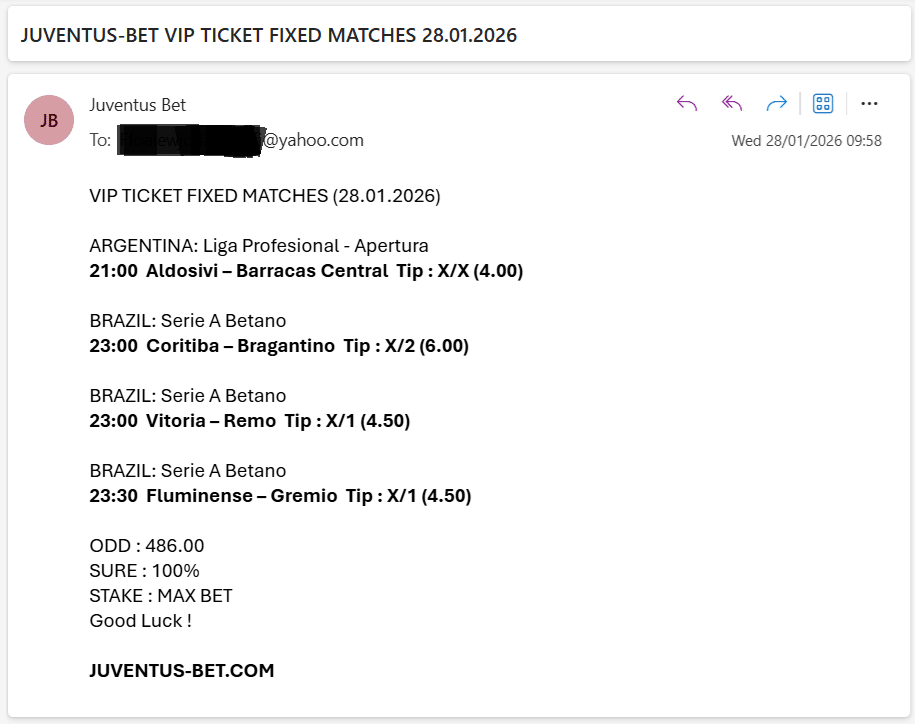Select the blue Forward icon in header
915x724 pixels.
tap(775, 103)
